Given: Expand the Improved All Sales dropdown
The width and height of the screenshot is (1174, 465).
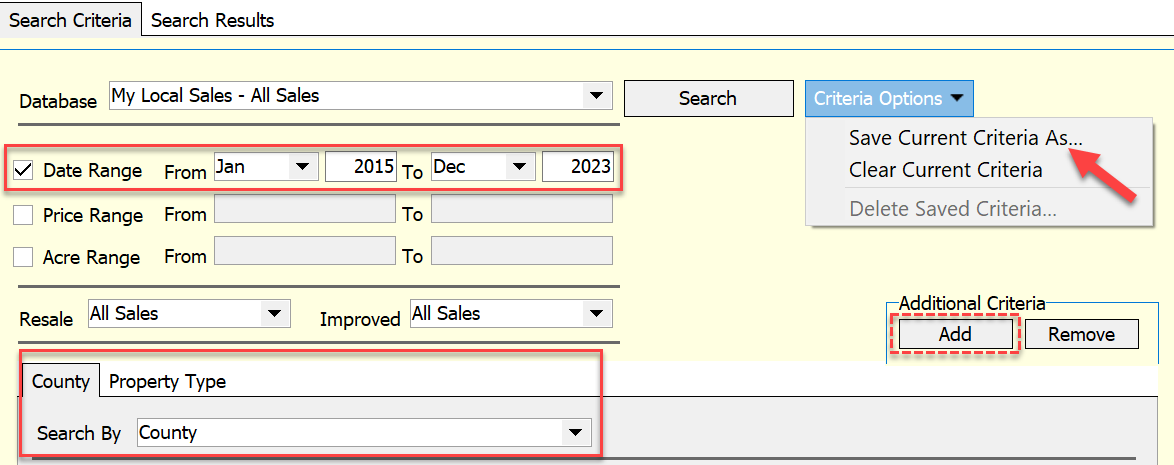Looking at the screenshot, I should click(x=511, y=314).
